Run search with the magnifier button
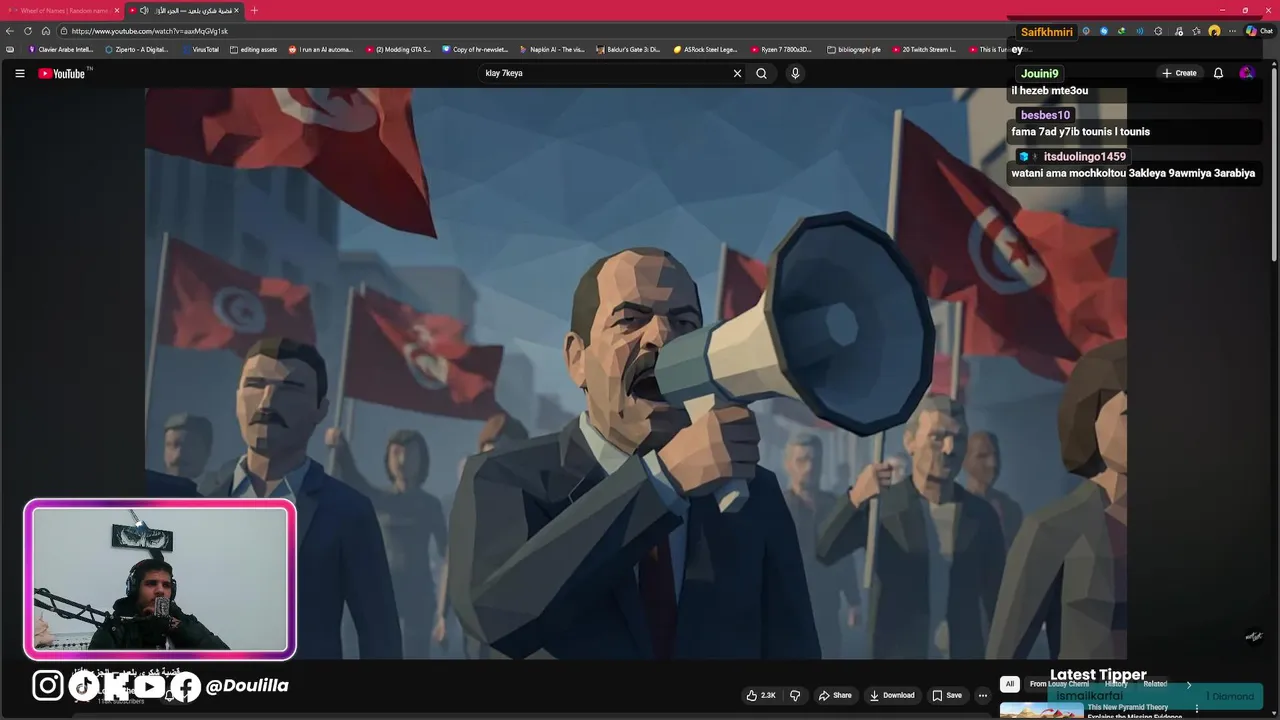The height and width of the screenshot is (720, 1280). (x=761, y=73)
